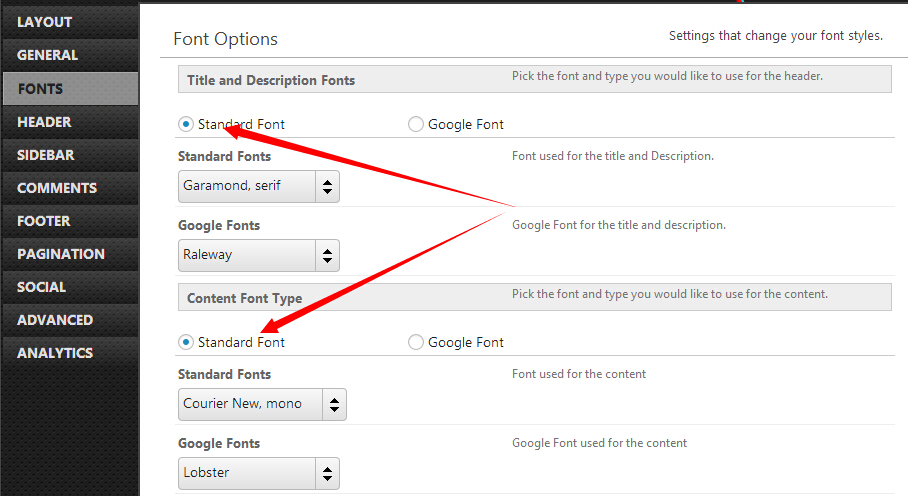This screenshot has width=908, height=496.
Task: Choose Google Font radio for title fonts
Action: tap(416, 124)
